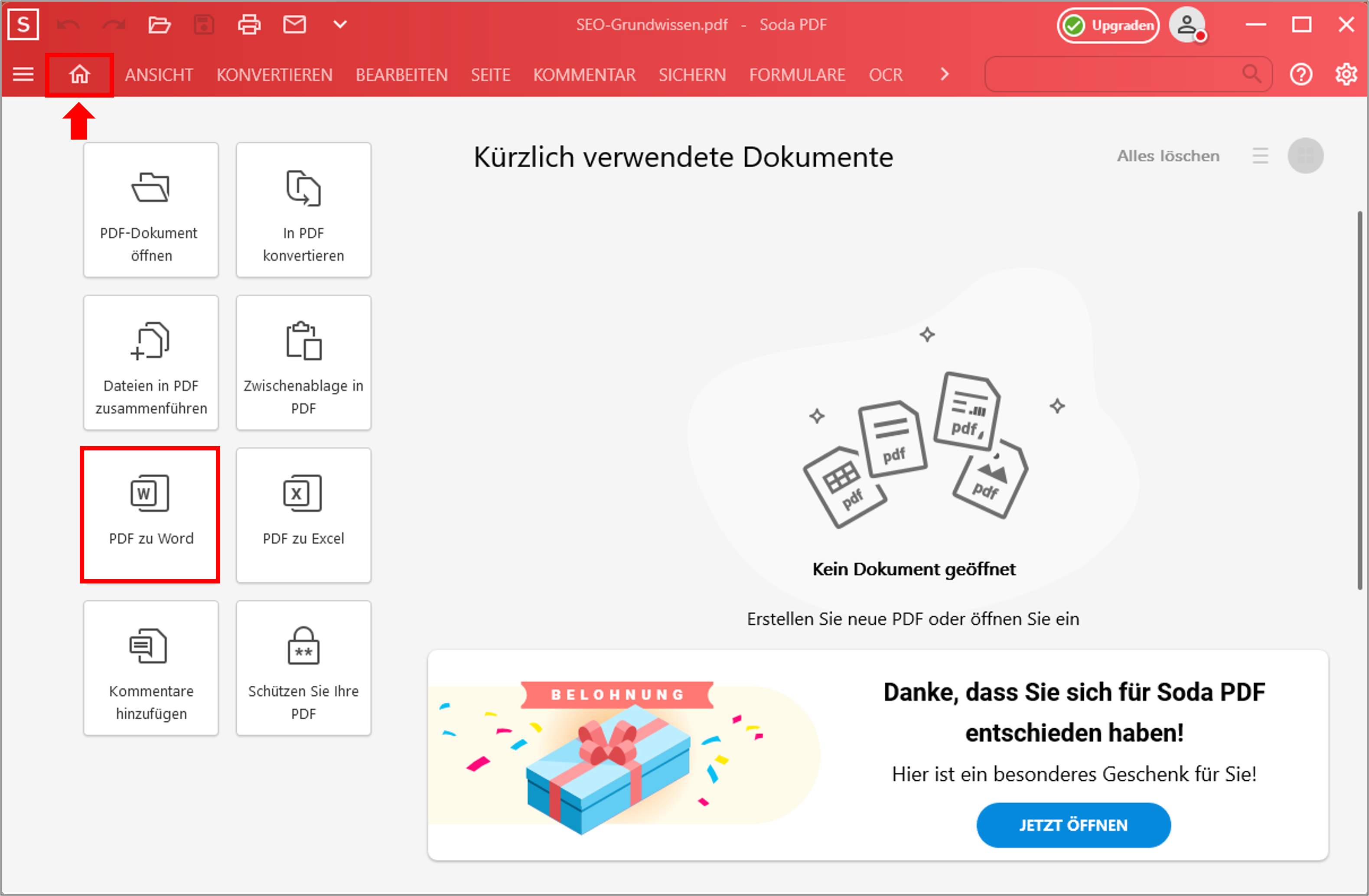Select Dateien in PDF zusammenführen tile
Image resolution: width=1369 pixels, height=896 pixels.
(x=151, y=362)
